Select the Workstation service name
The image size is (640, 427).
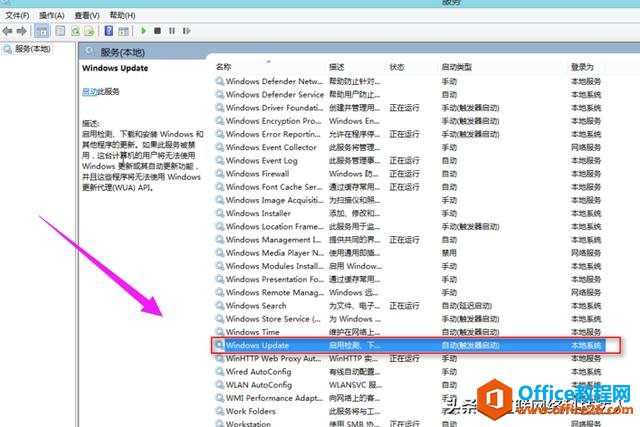(248, 423)
